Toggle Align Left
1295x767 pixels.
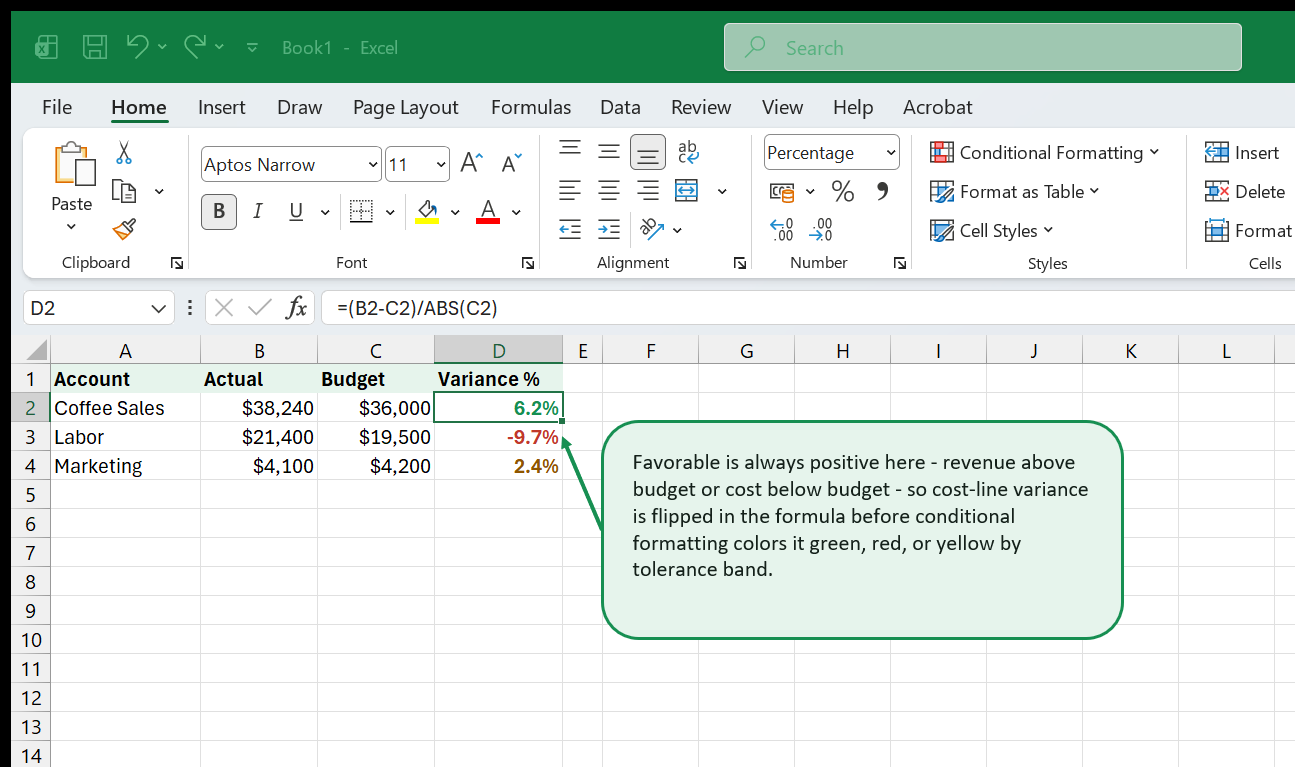coord(570,190)
